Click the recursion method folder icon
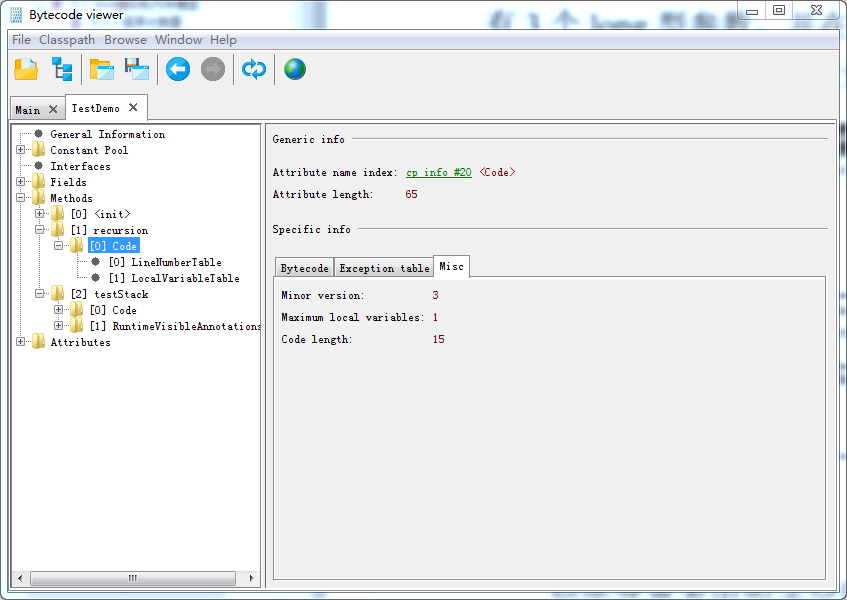The image size is (847, 600). tap(58, 230)
